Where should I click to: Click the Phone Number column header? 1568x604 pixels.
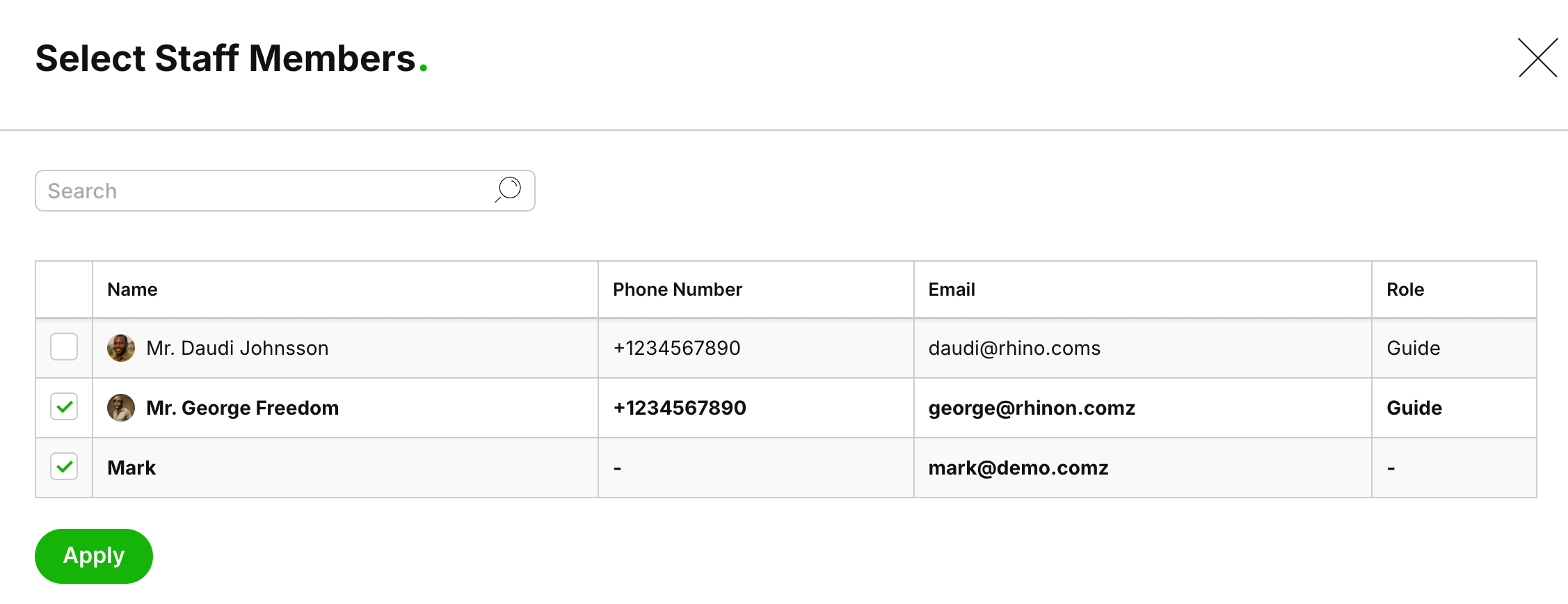[677, 289]
